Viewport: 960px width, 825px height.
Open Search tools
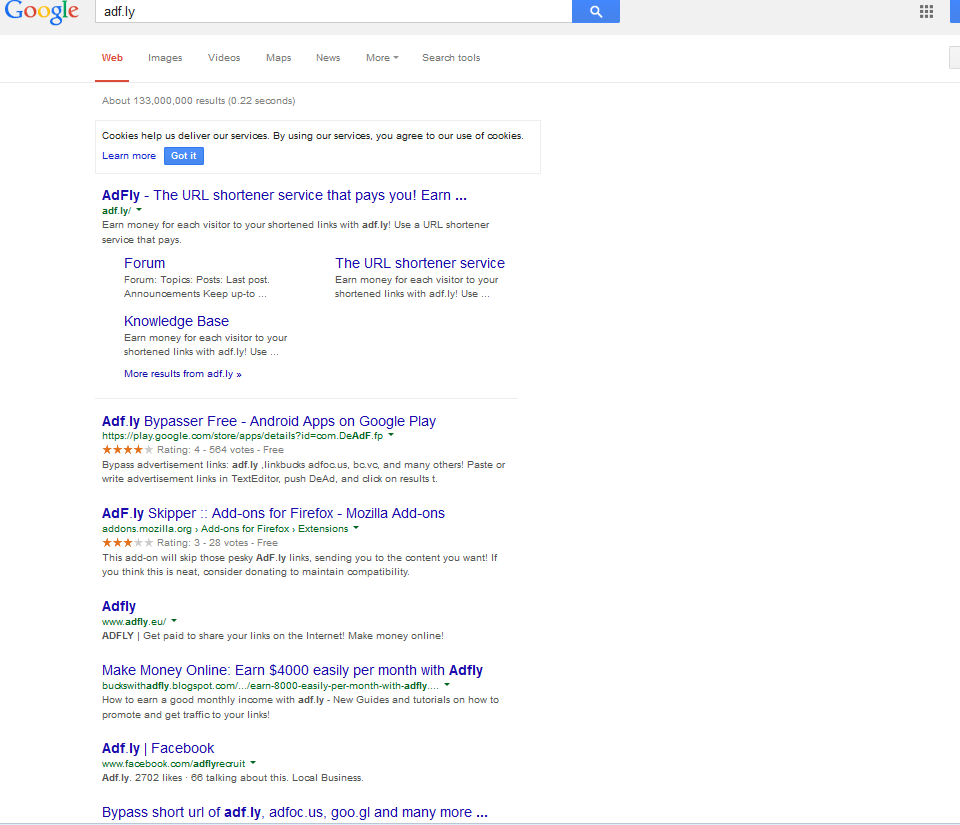(x=451, y=58)
